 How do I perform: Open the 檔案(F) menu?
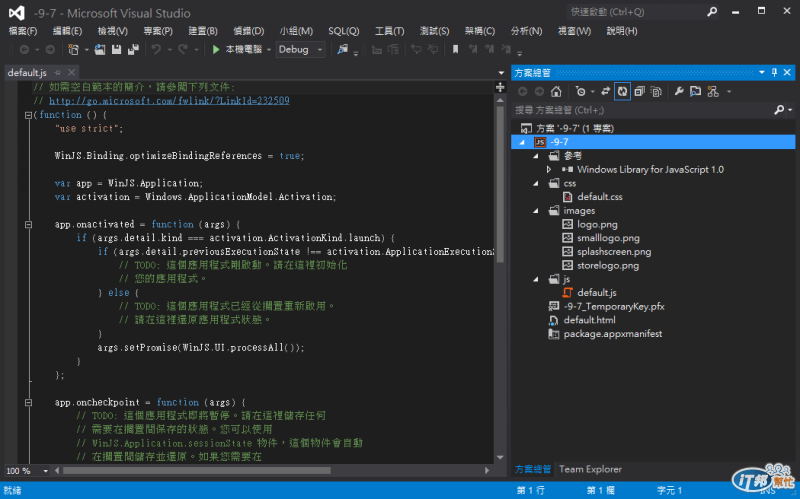[x=23, y=31]
